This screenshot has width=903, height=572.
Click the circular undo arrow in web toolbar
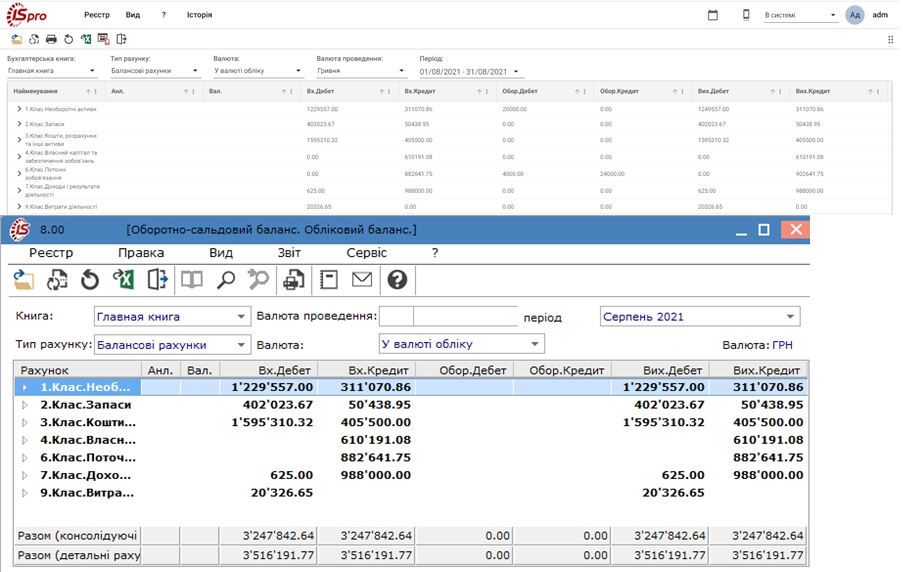coord(69,39)
